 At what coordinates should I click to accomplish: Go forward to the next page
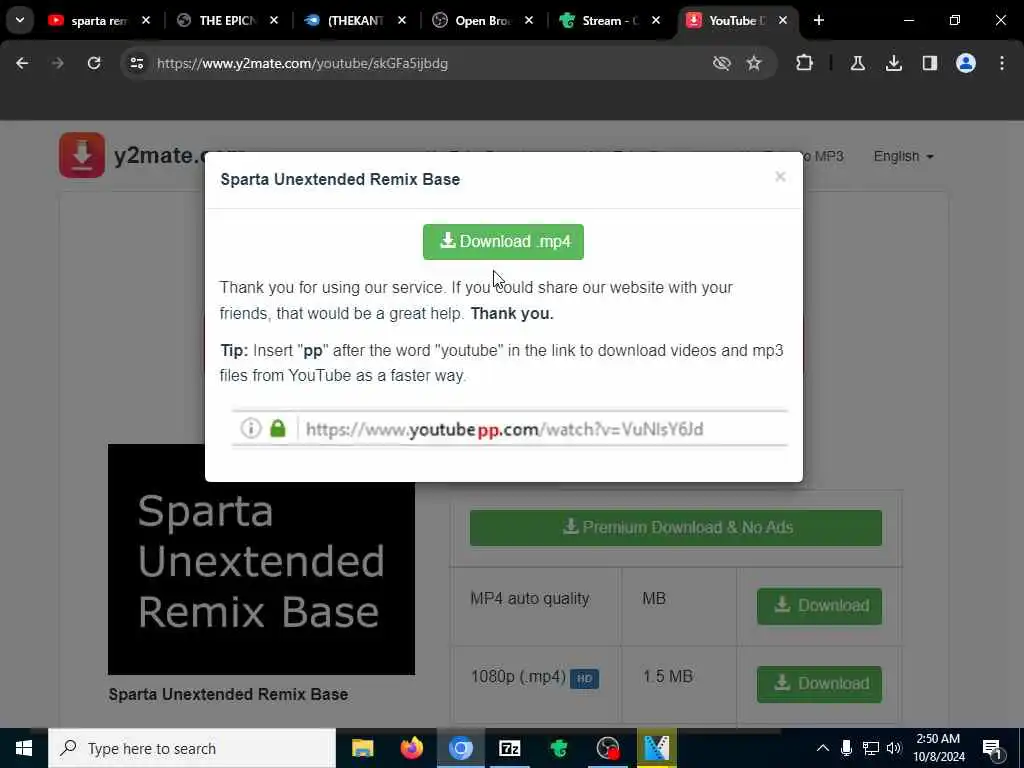pos(57,63)
